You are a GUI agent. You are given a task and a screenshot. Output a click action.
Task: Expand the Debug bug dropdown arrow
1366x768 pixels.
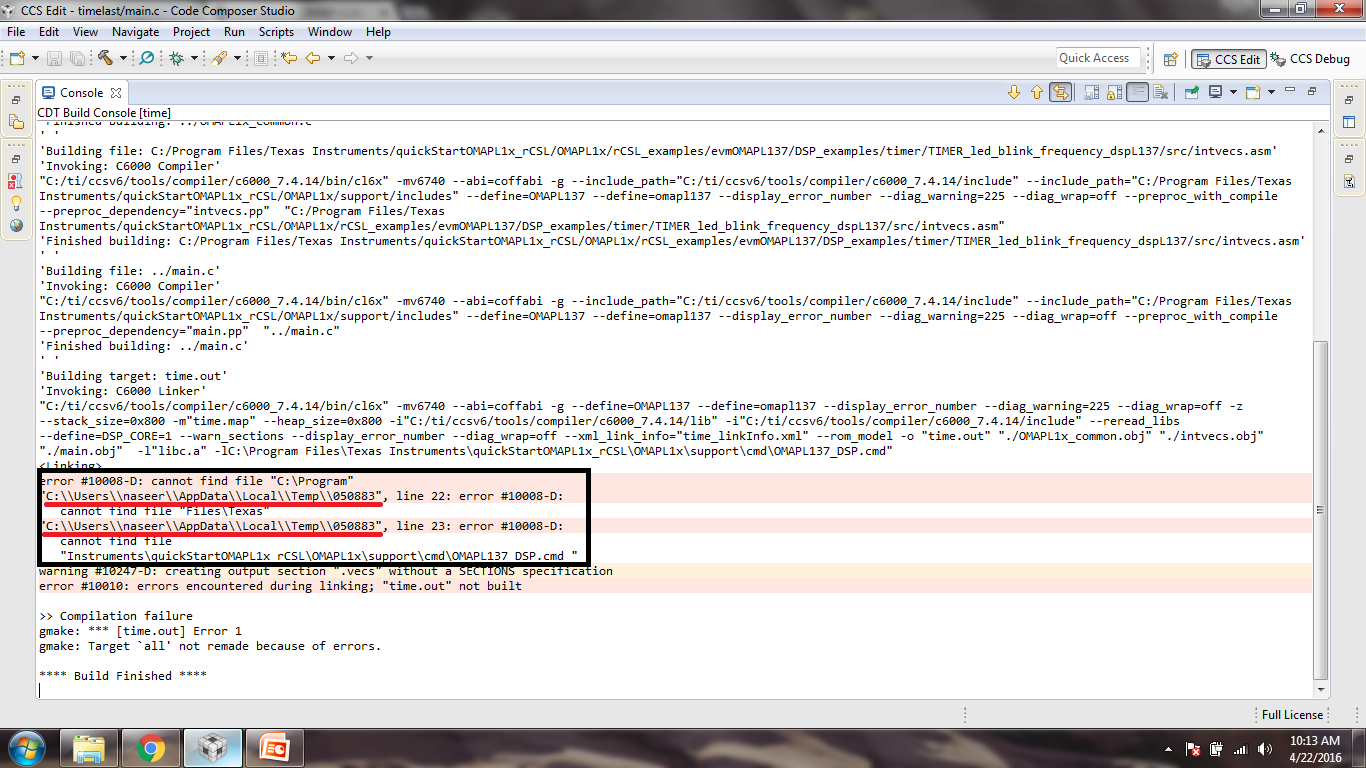[194, 59]
